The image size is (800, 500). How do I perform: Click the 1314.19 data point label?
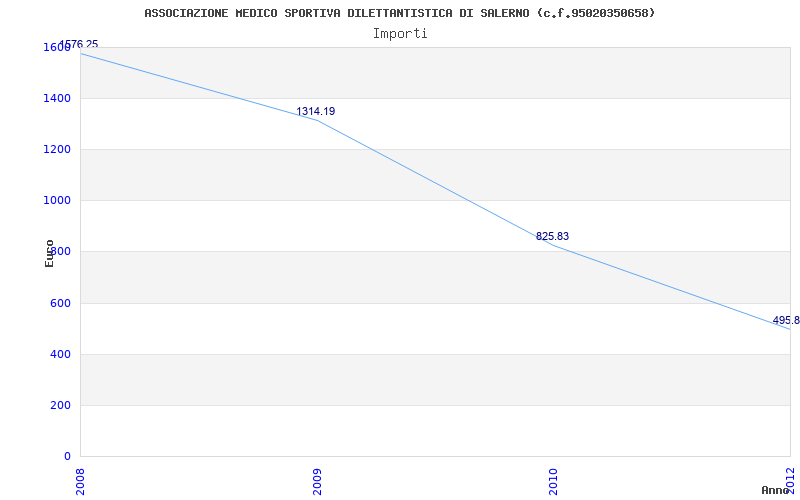[316, 111]
